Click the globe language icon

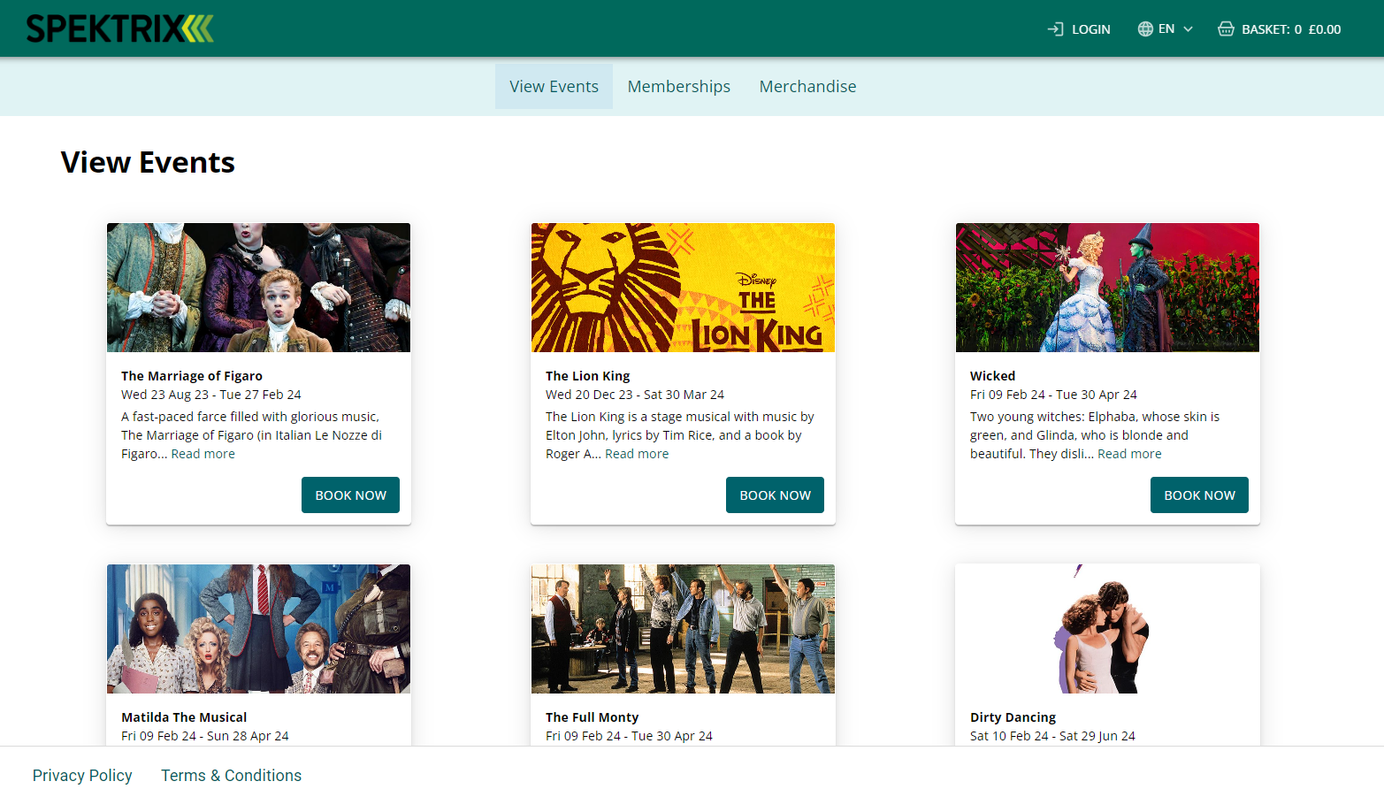(x=1146, y=29)
